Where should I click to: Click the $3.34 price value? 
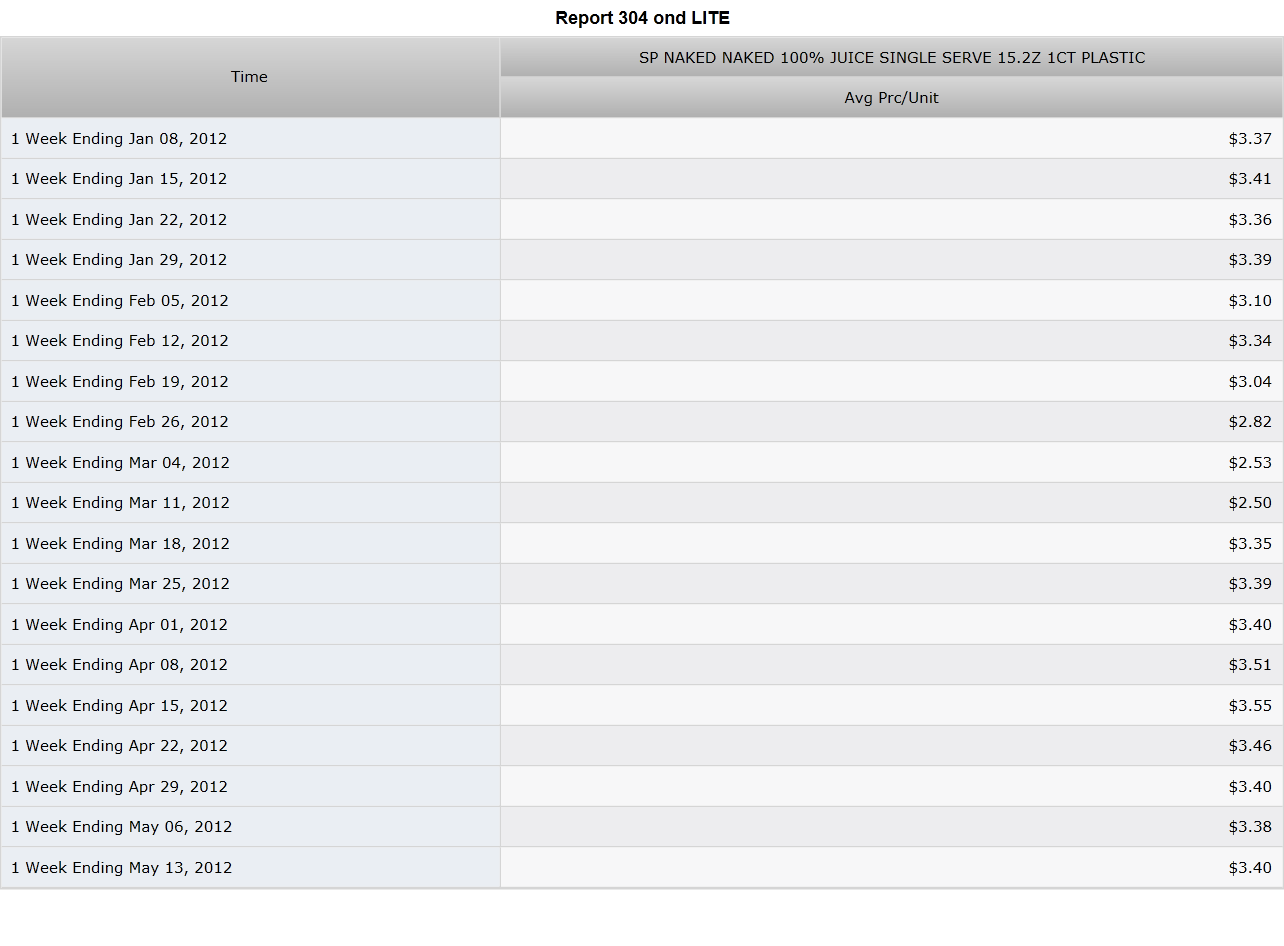tap(1250, 341)
